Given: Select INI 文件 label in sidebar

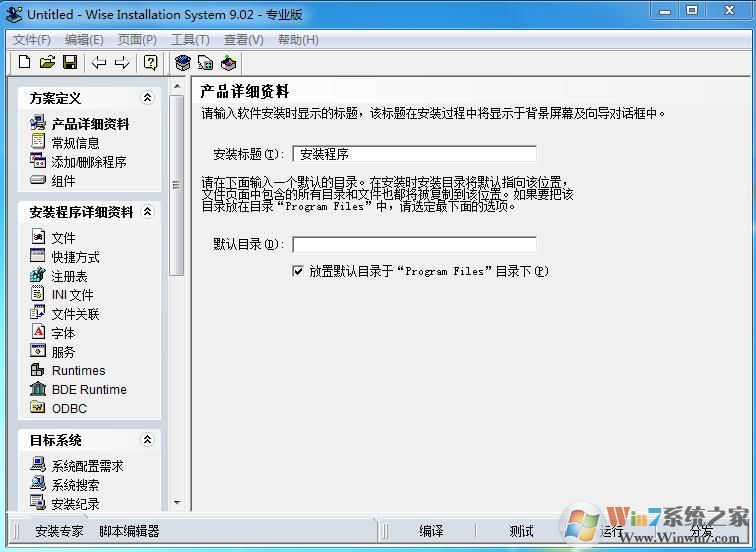Looking at the screenshot, I should tap(72, 295).
